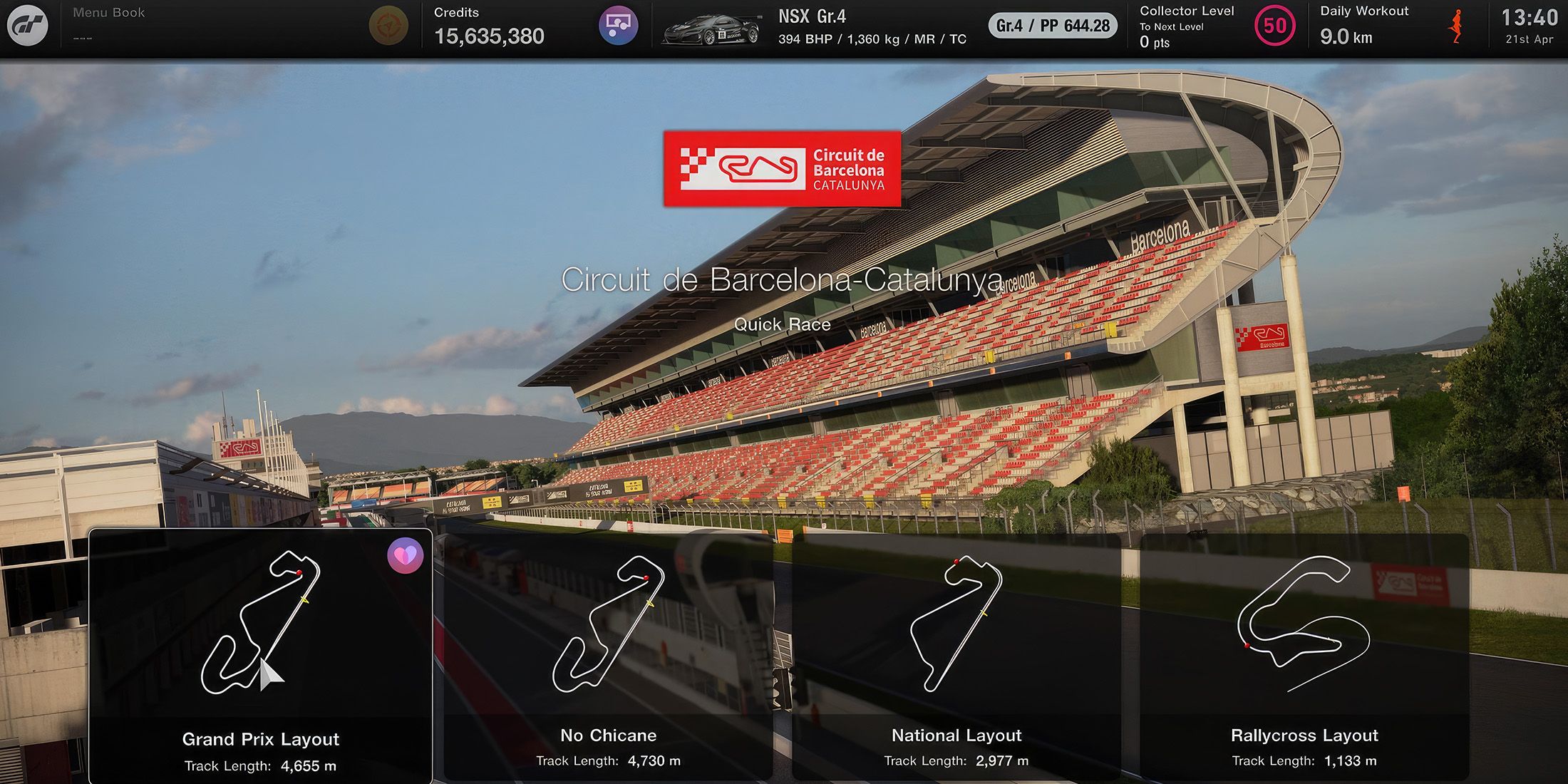Open the purple showcase icon near Credits
Viewport: 1568px width, 784px height.
[618, 26]
